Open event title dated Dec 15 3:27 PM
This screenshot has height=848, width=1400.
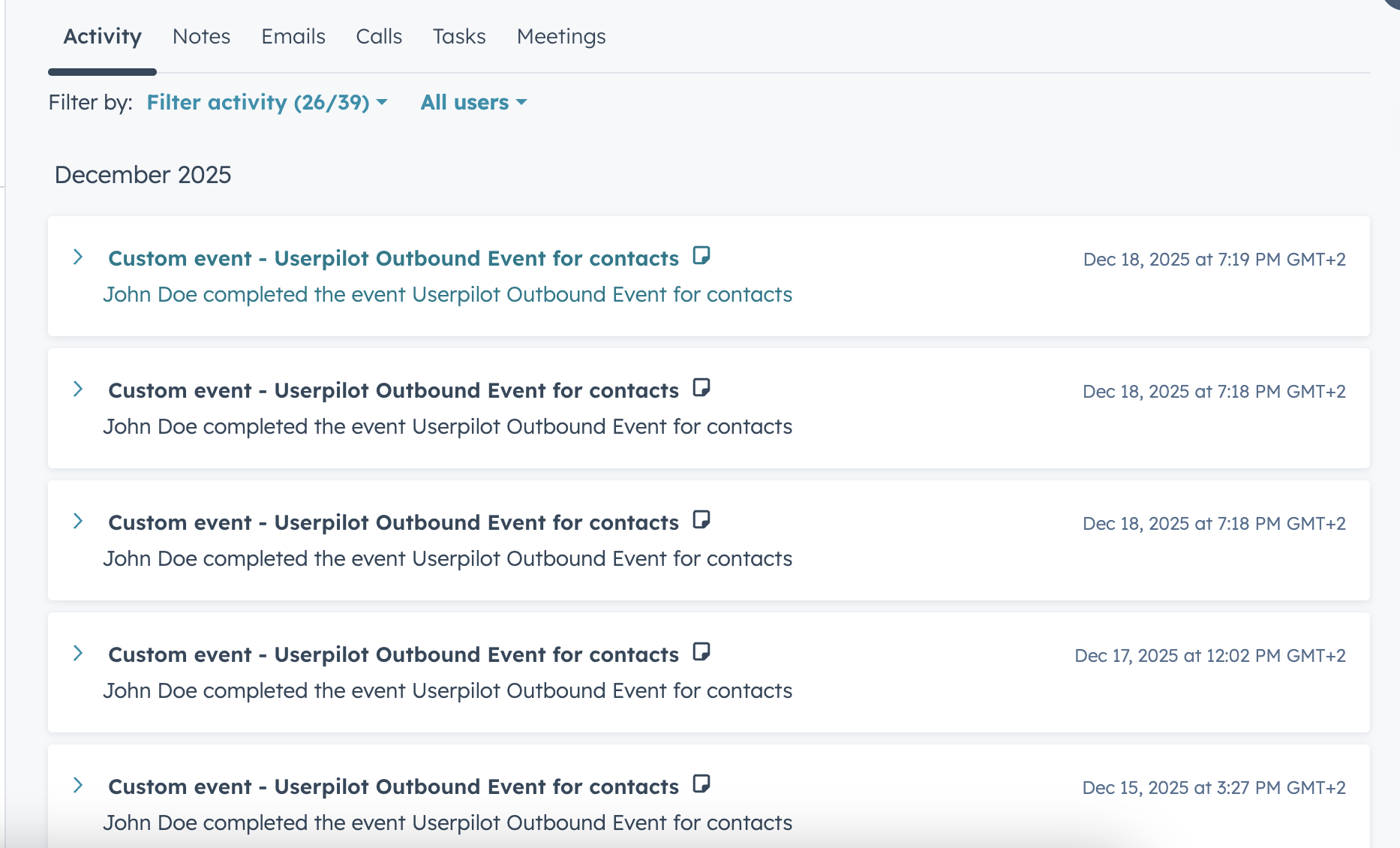point(393,786)
